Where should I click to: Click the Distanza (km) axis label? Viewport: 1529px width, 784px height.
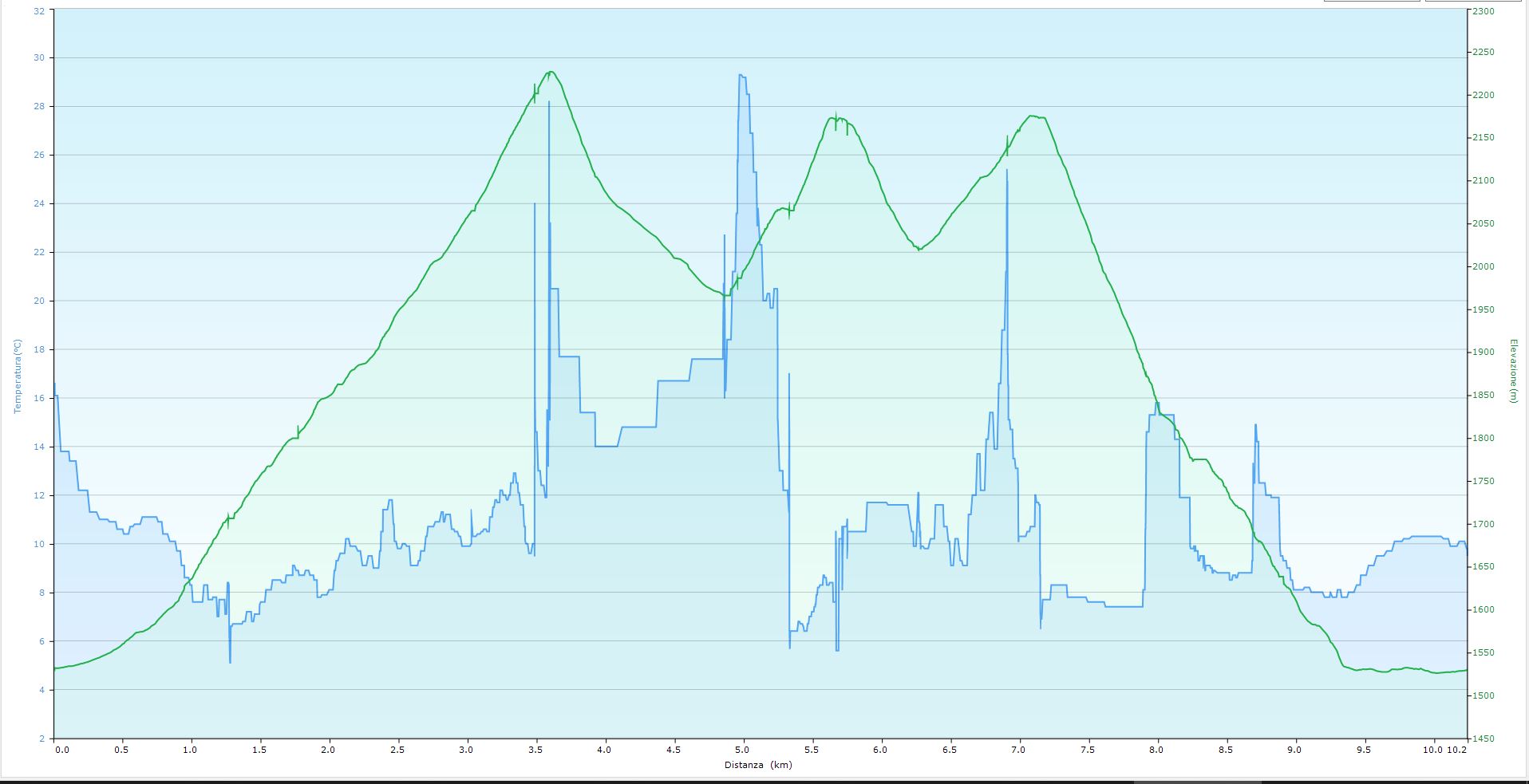pyautogui.click(x=758, y=765)
